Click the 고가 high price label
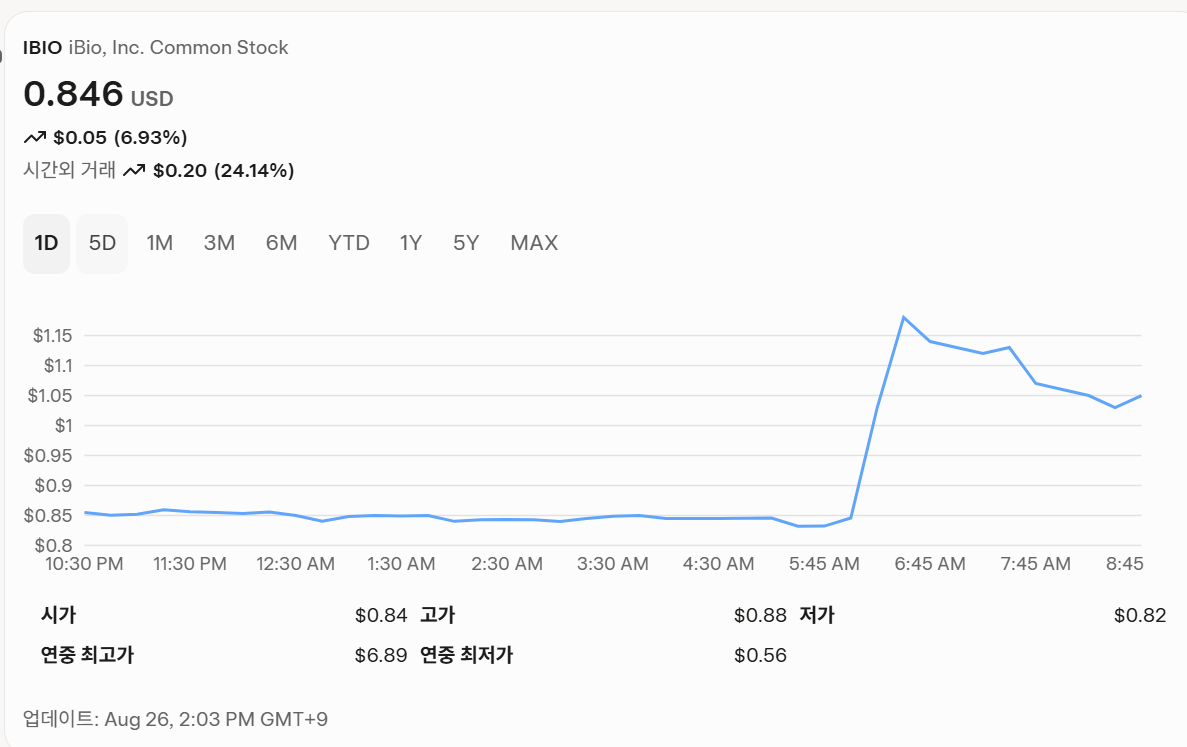 click(x=438, y=615)
